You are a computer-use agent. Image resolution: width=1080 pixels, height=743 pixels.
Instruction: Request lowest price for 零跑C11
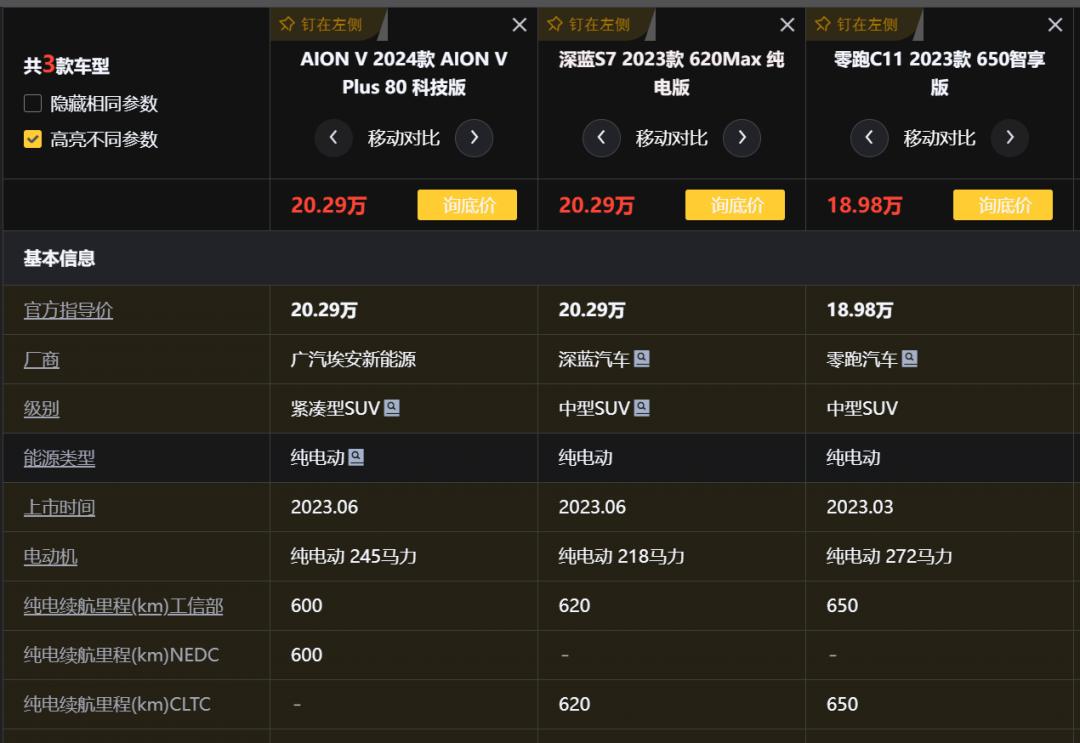click(1002, 205)
